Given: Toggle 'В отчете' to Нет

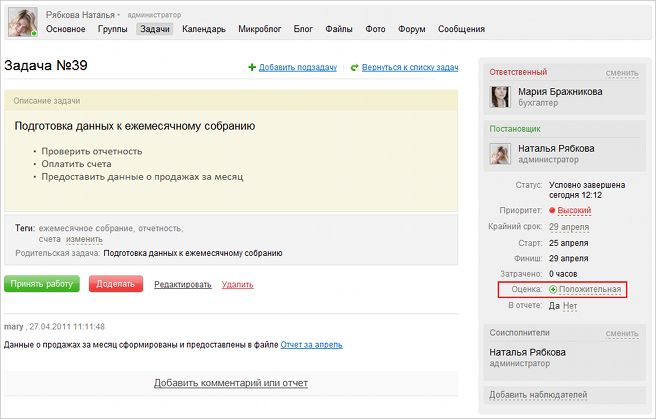Looking at the screenshot, I should (x=570, y=305).
